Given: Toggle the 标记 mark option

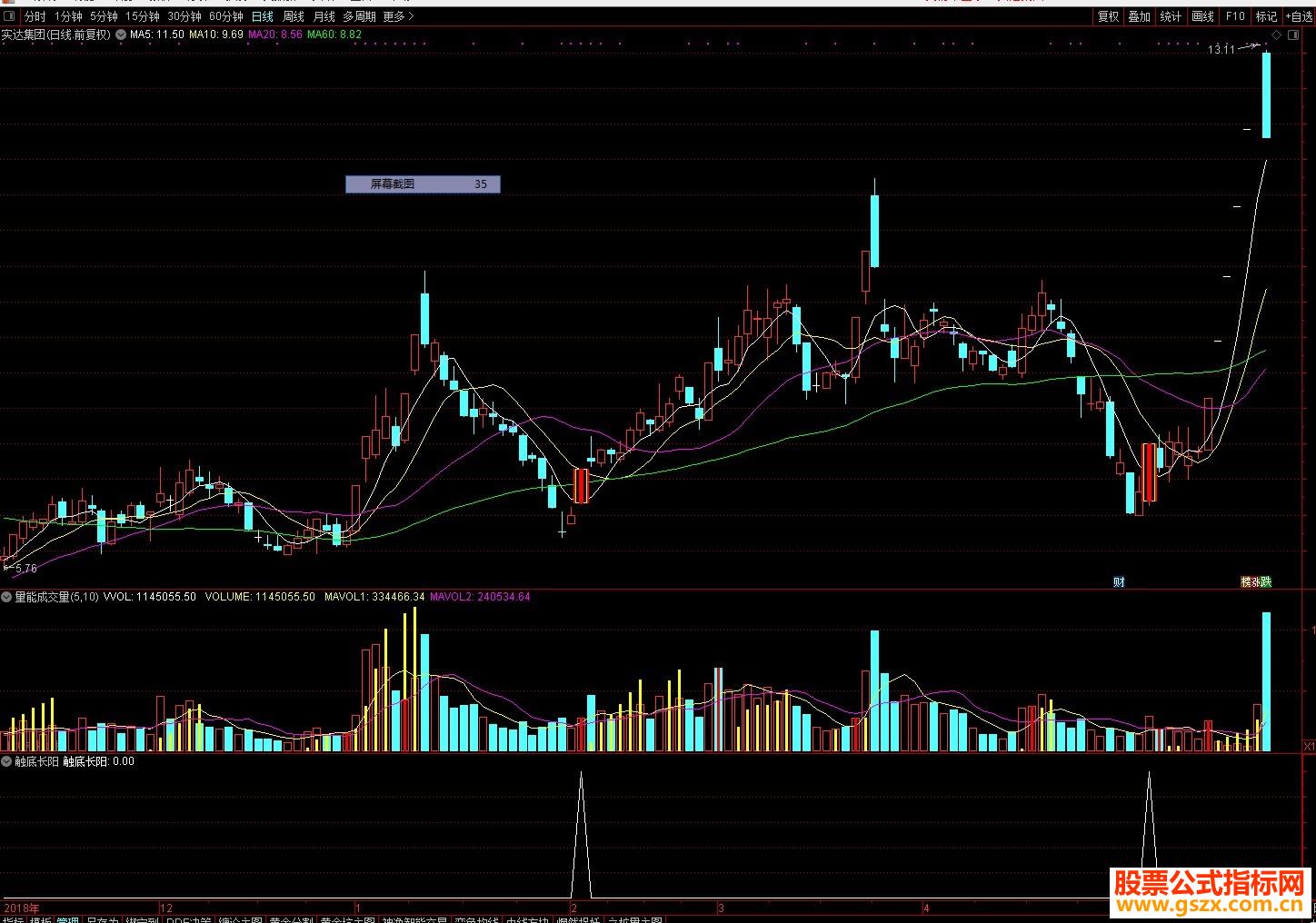Looking at the screenshot, I should pyautogui.click(x=1266, y=16).
